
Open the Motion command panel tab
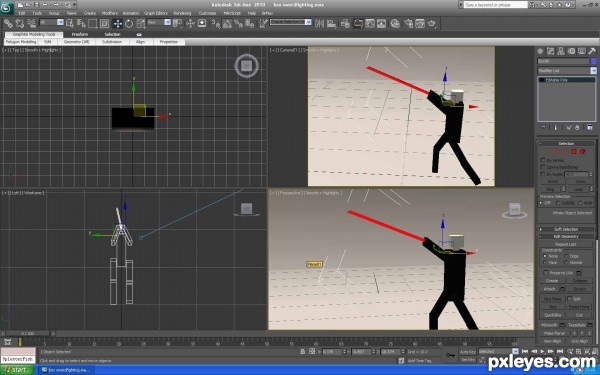click(x=571, y=51)
